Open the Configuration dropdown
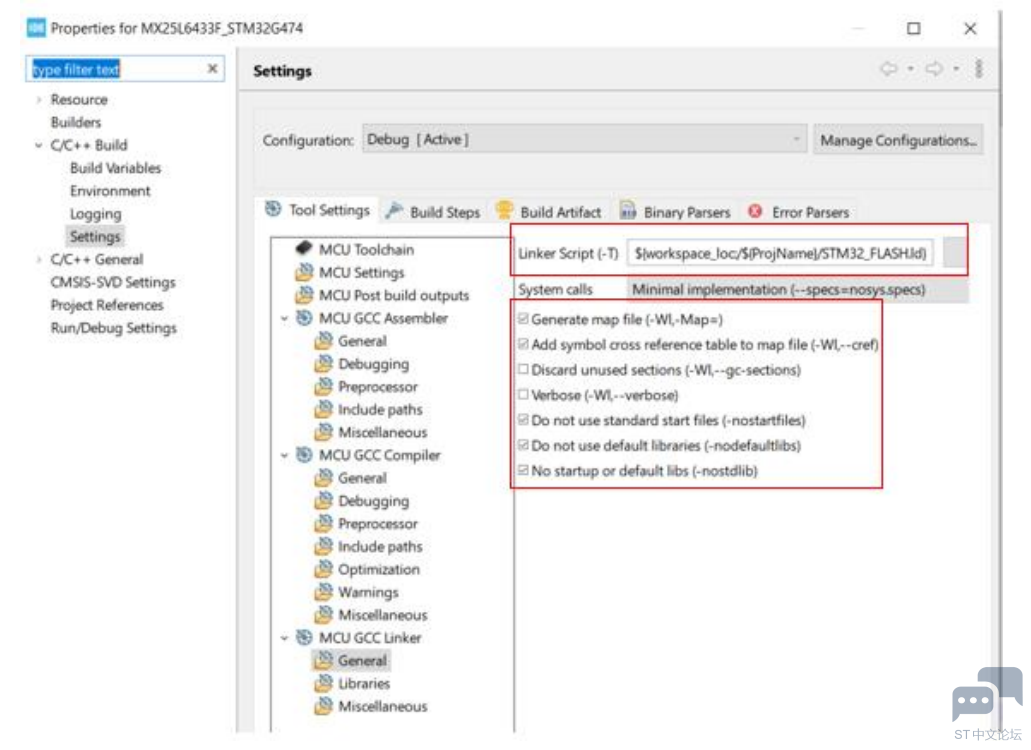This screenshot has width=1031, height=750. [x=584, y=139]
